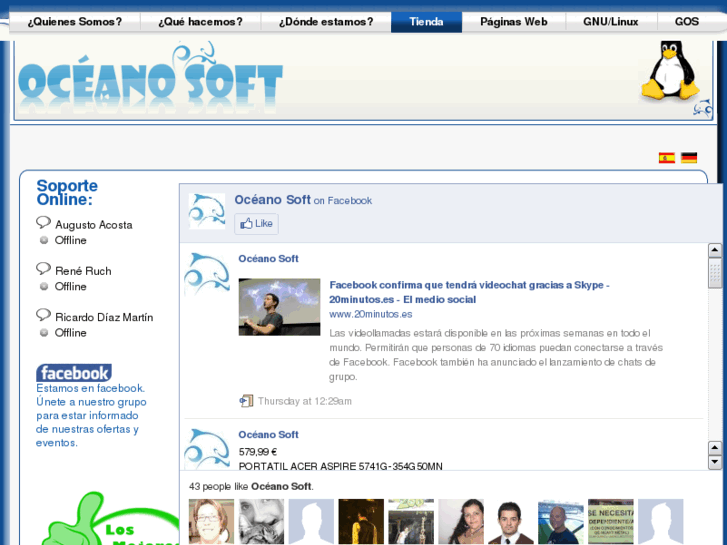The width and height of the screenshot is (727, 545).
Task: Open the 'SE NECESITA' sign fan photo
Action: 611,521
